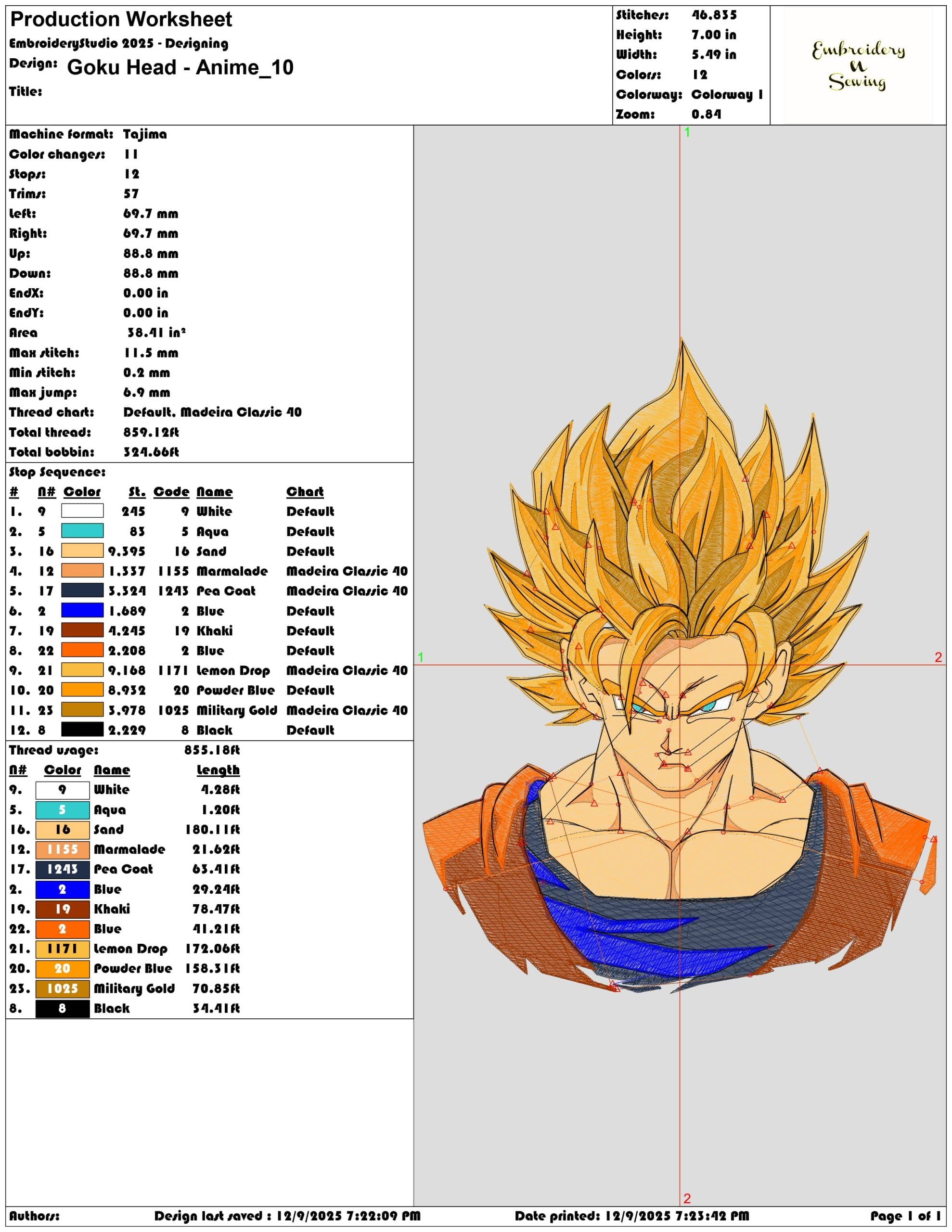
Task: Click the width value 5.49 in
Action: (714, 55)
